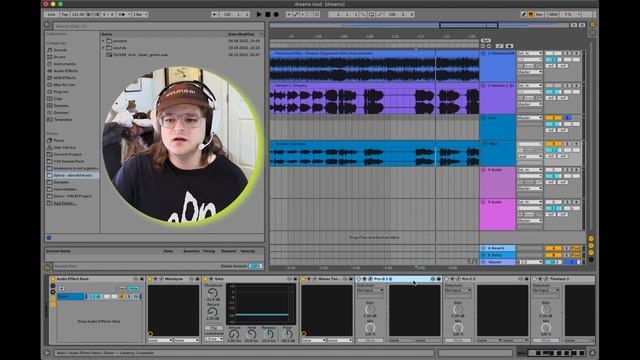Open Pro-Q 3 Sidechain input dropdown

click(x=370, y=290)
